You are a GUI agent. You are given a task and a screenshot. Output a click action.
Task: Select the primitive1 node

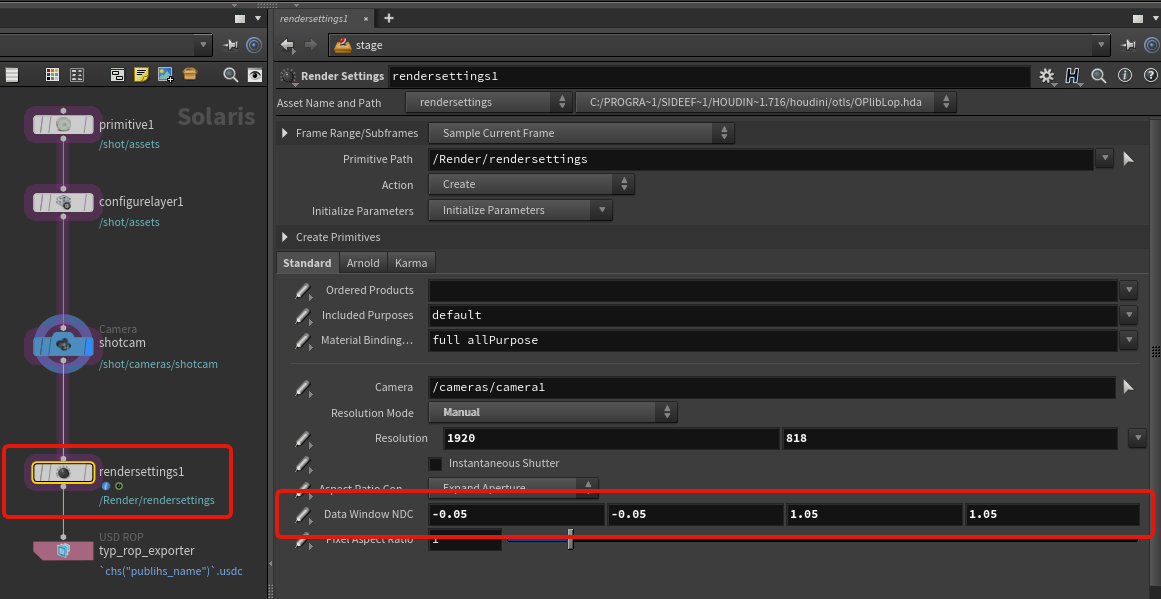click(x=64, y=124)
